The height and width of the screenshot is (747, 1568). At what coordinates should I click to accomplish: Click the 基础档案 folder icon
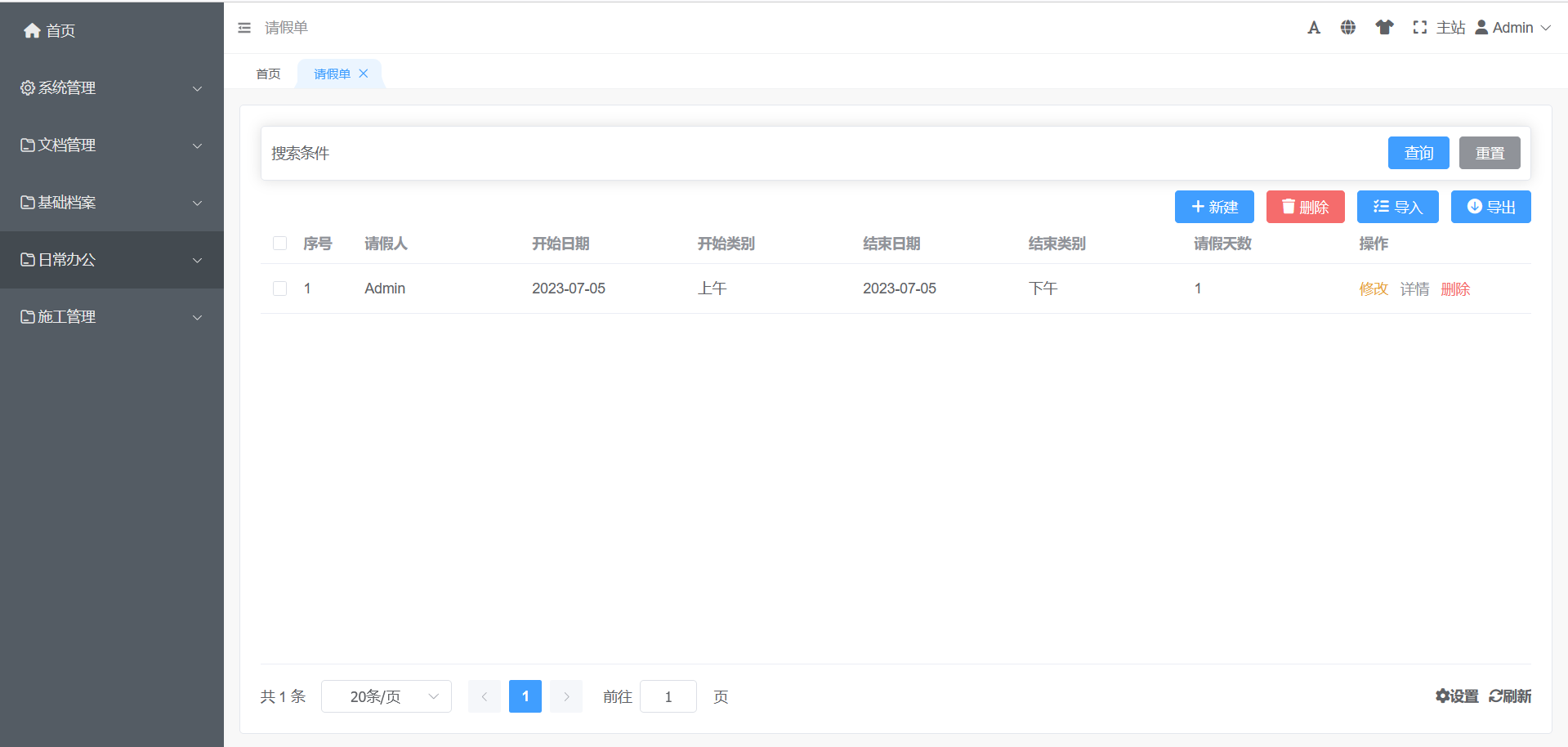coord(28,202)
